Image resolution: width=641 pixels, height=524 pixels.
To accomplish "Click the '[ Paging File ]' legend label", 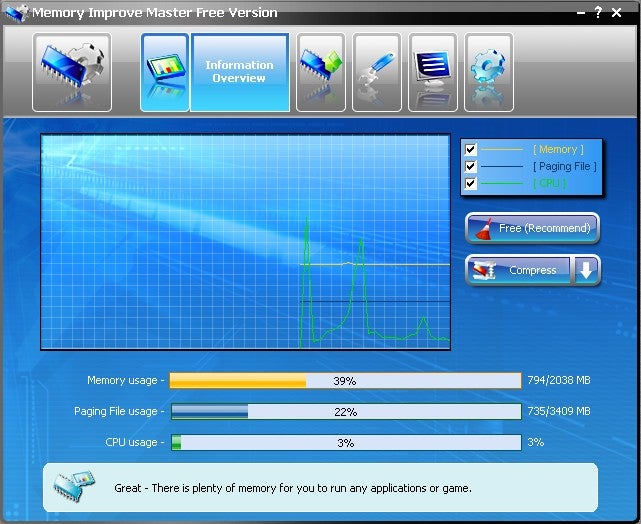I will click(x=565, y=166).
